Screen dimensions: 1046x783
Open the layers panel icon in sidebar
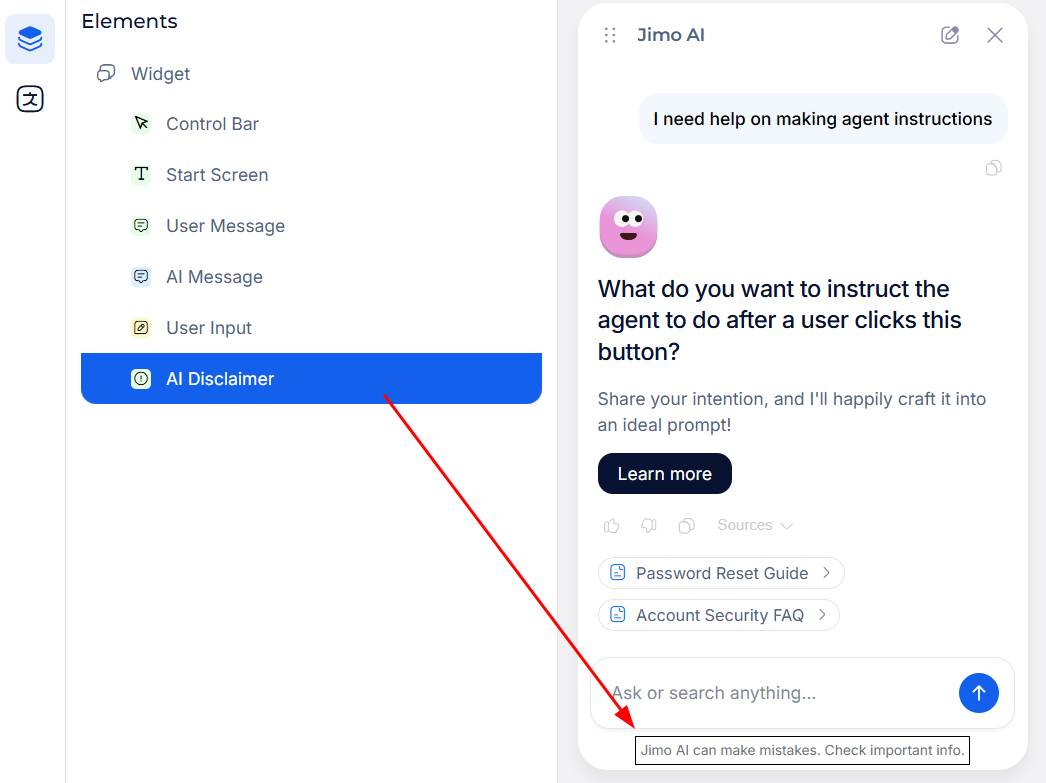30,39
